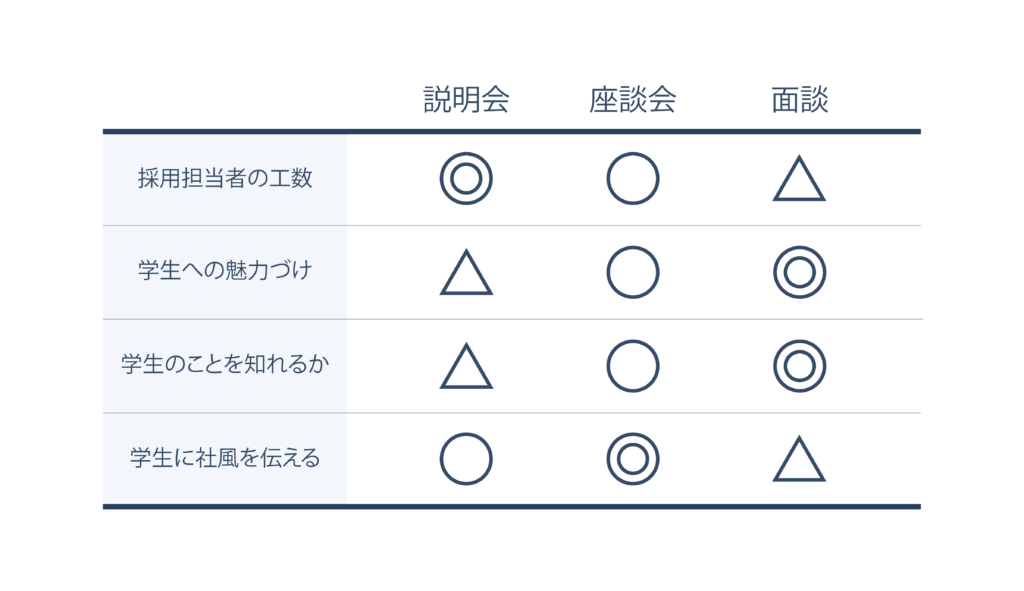The width and height of the screenshot is (1024, 591).
Task: Select the 学生のことを知れるか row label
Action: point(225,364)
